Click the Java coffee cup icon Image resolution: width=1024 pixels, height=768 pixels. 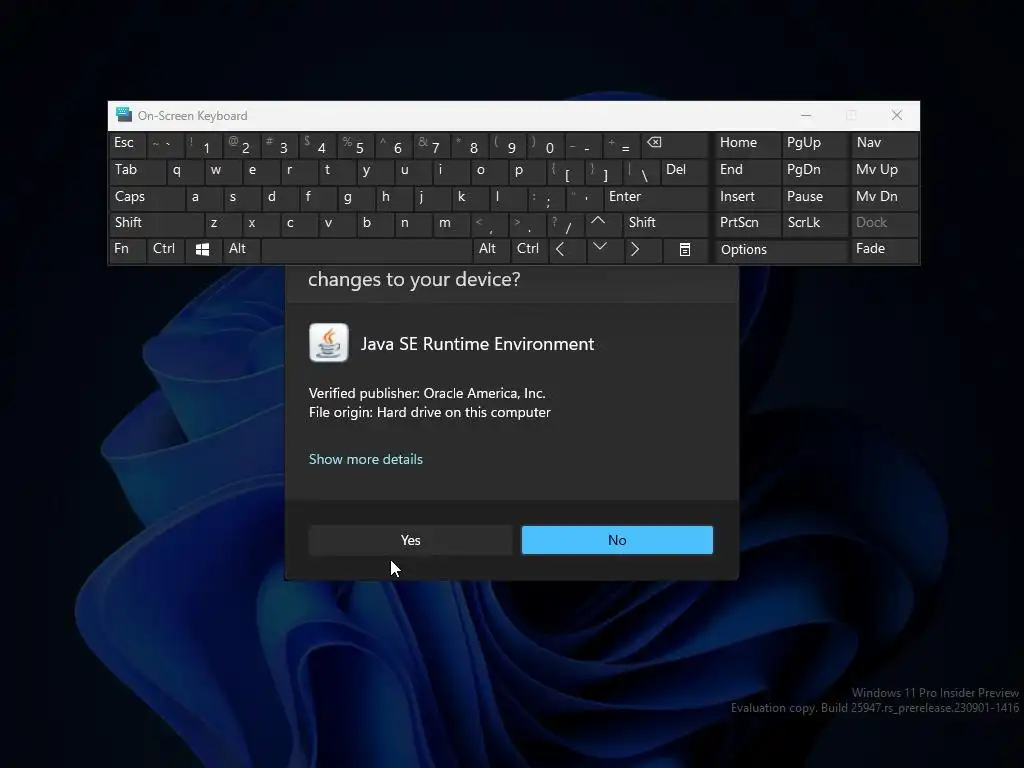coord(328,342)
